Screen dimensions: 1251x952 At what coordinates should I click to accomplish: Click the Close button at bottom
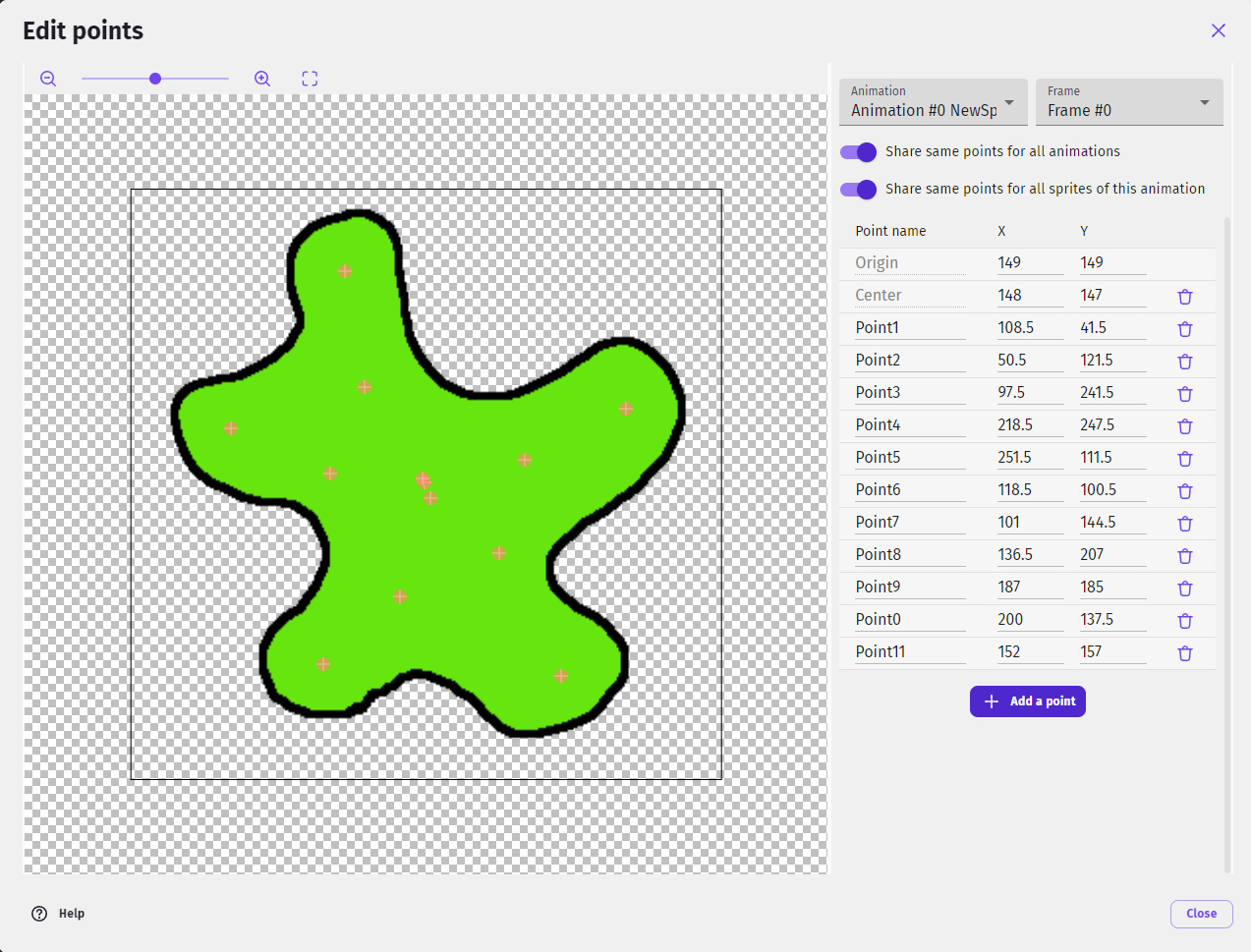[1201, 914]
